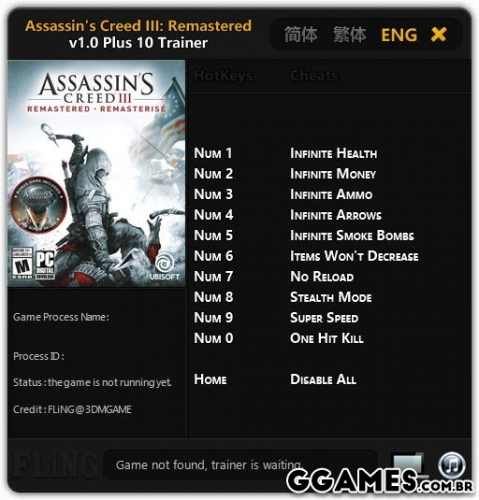Viewport: 479px width, 500px height.
Task: Enable Infinite Smoke Bombs option
Action: pyautogui.click(x=352, y=235)
